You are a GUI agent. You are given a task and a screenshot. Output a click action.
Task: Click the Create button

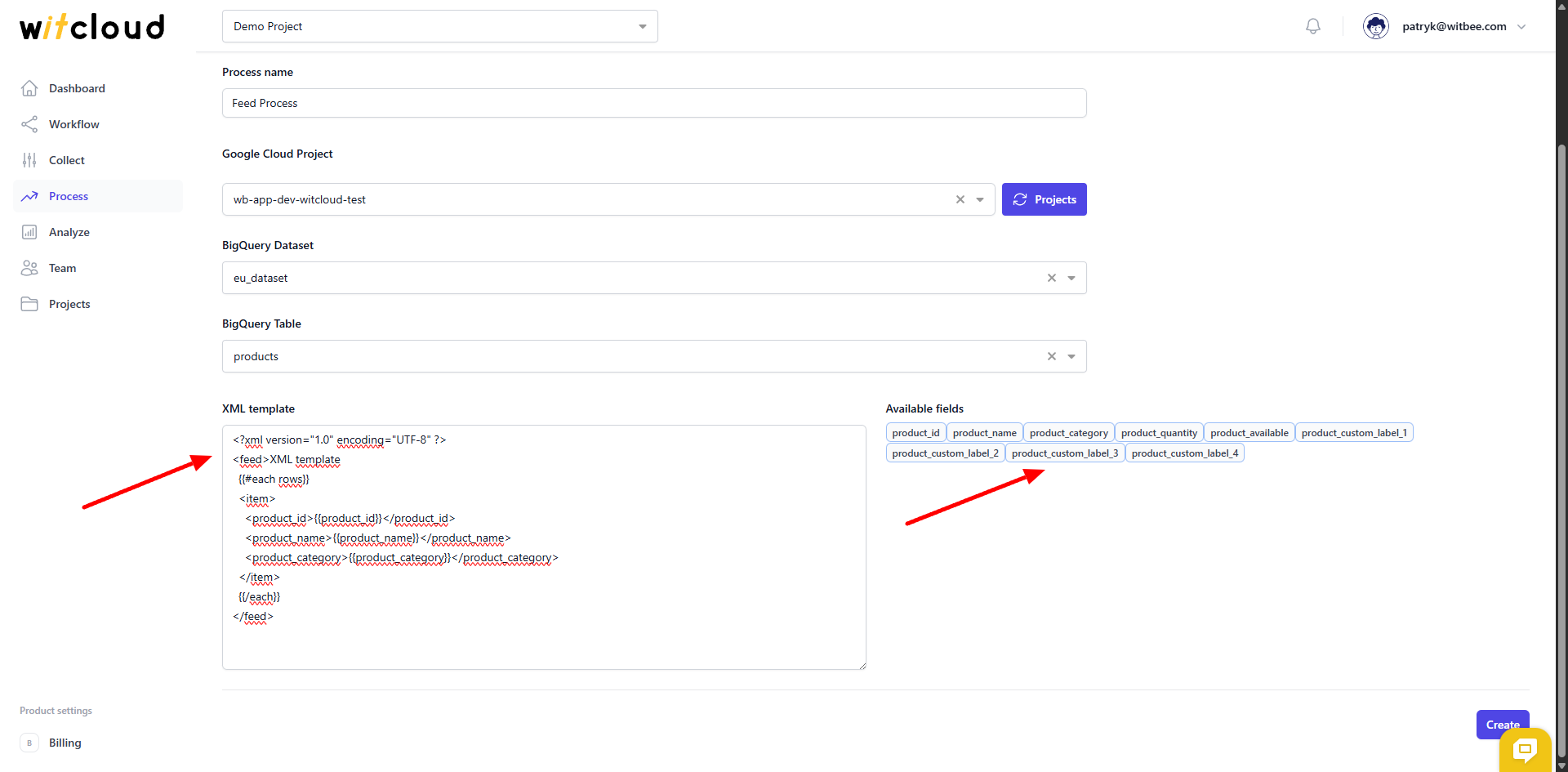pyautogui.click(x=1503, y=725)
